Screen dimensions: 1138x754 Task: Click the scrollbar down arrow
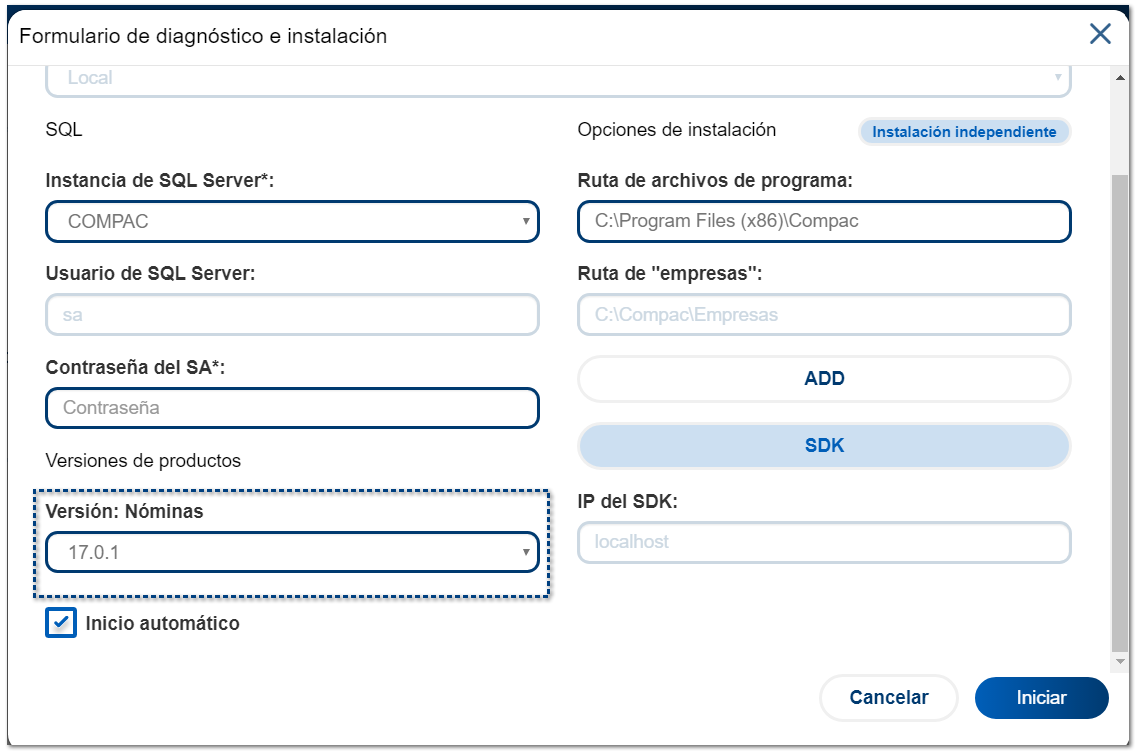click(x=1120, y=661)
